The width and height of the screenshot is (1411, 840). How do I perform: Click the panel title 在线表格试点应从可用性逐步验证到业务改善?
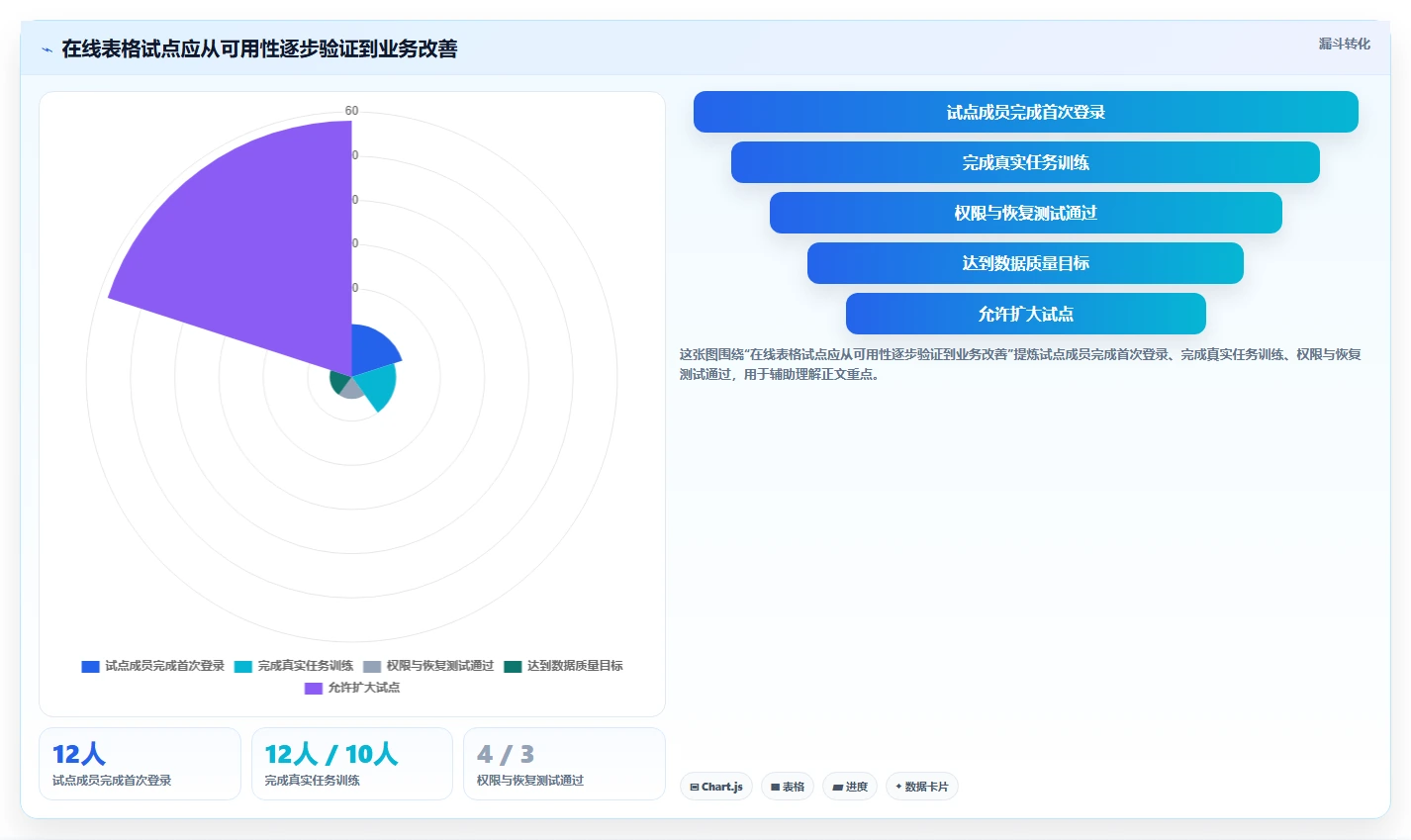pyautogui.click(x=259, y=49)
